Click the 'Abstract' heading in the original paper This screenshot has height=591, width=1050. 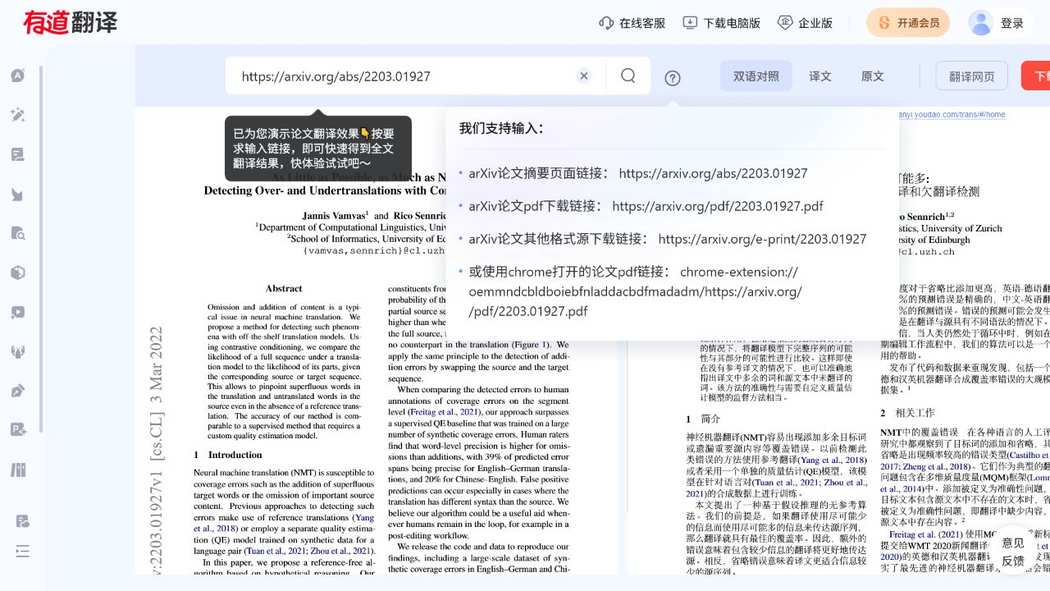pos(284,288)
